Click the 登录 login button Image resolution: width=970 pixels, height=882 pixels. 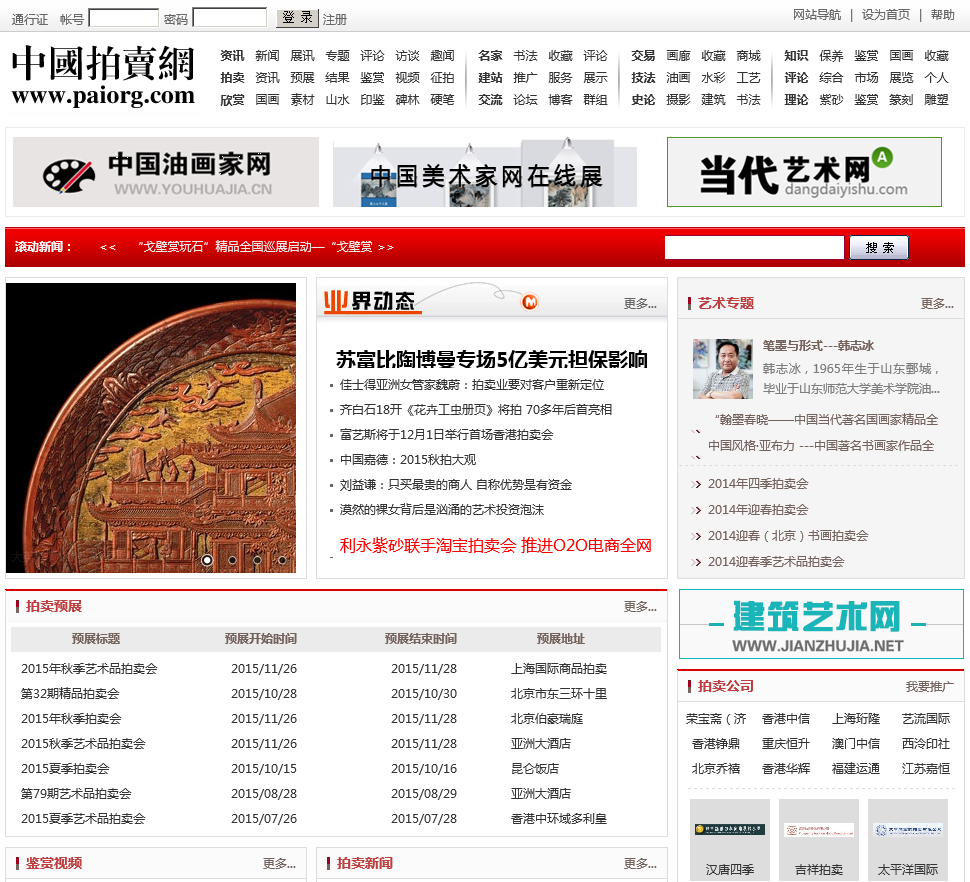297,18
